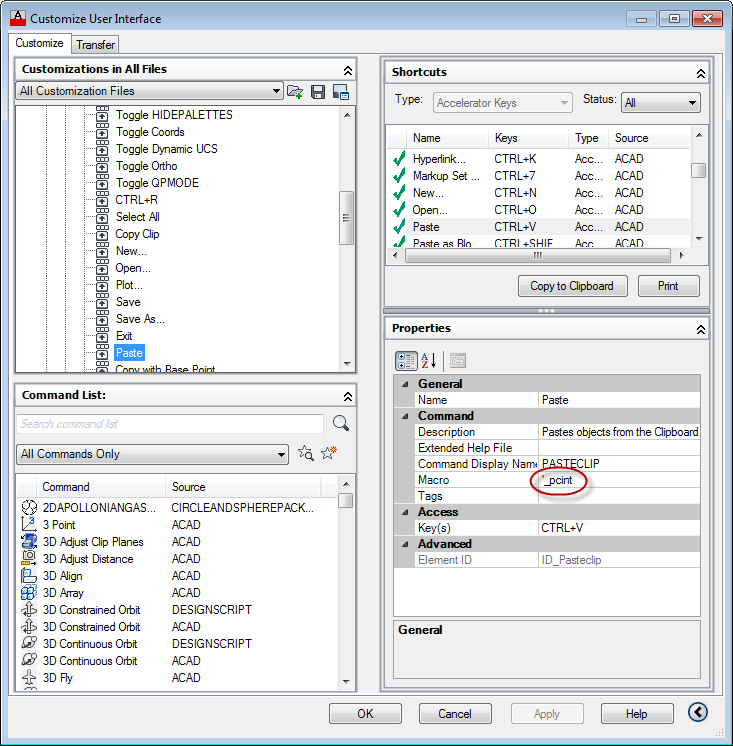Click the Display filters icon beside Save
The image size is (733, 746).
coord(340,91)
